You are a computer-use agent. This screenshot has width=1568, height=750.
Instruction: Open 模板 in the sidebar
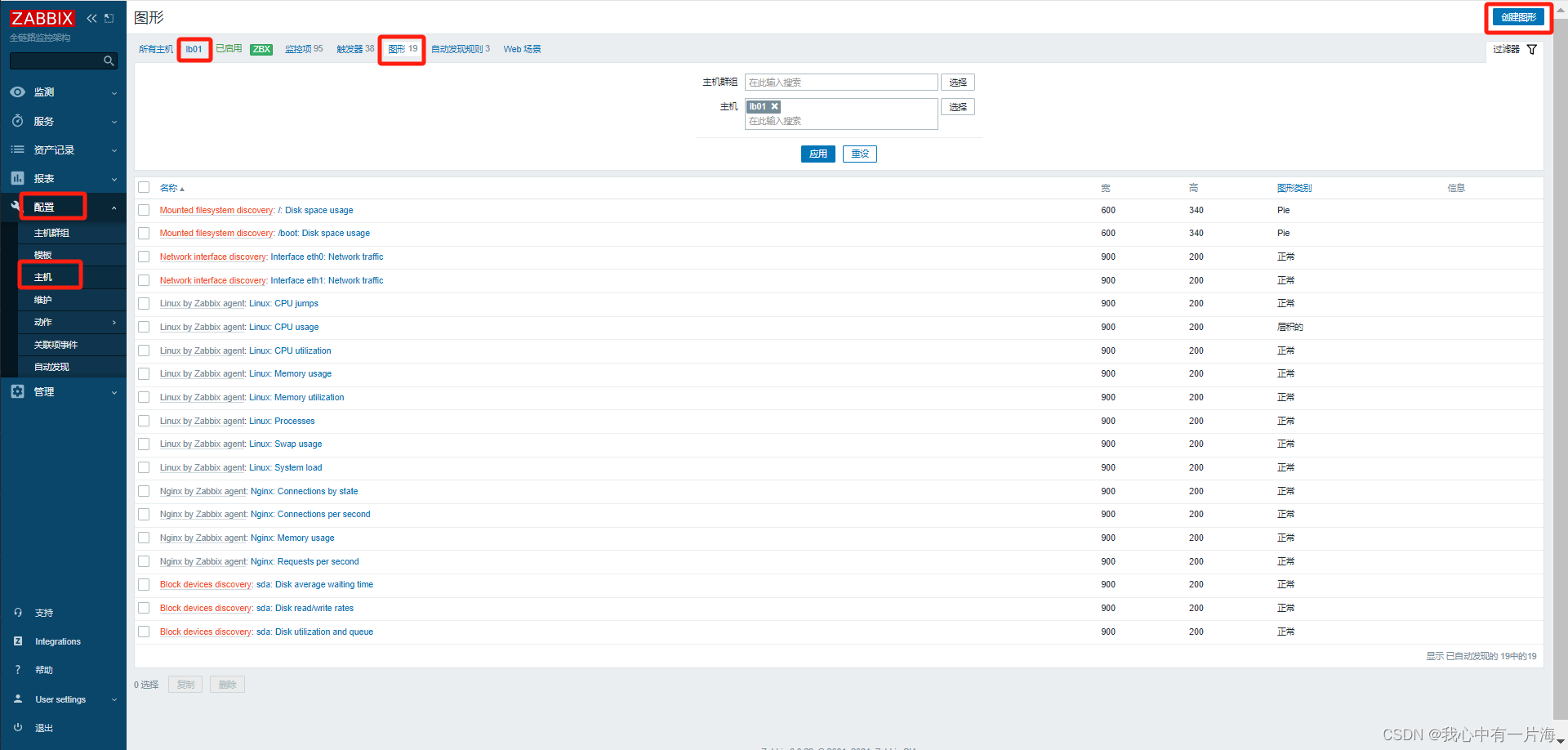(x=42, y=255)
